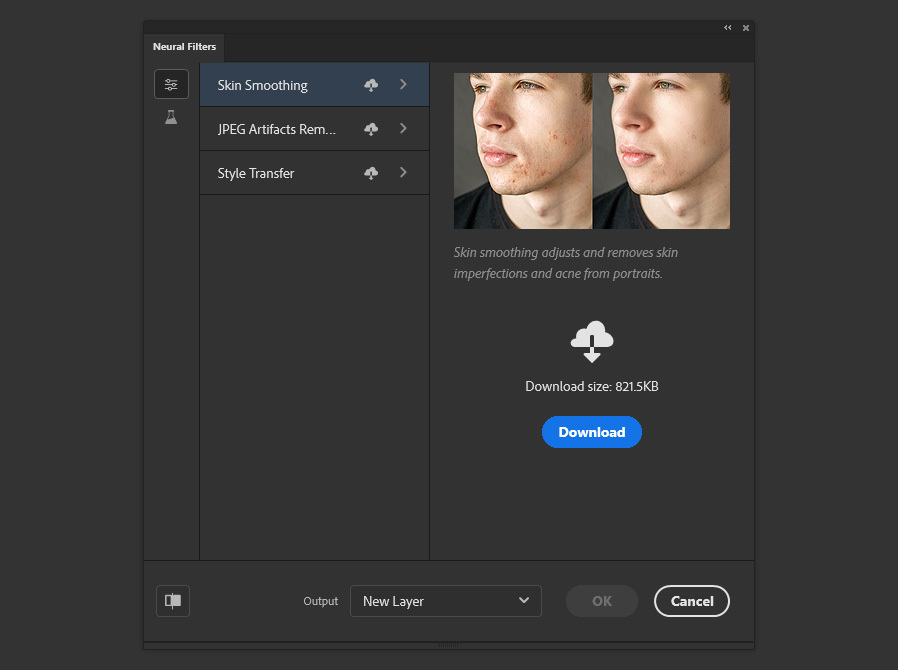Select the Style Transfer filter

pos(314,173)
